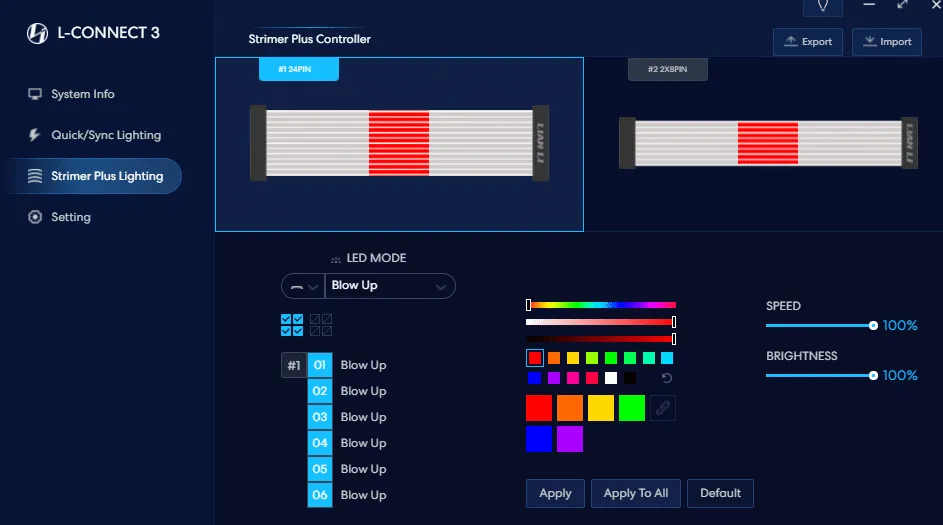Open Quick/Sync Lighting section
943x525 pixels.
tap(94, 135)
